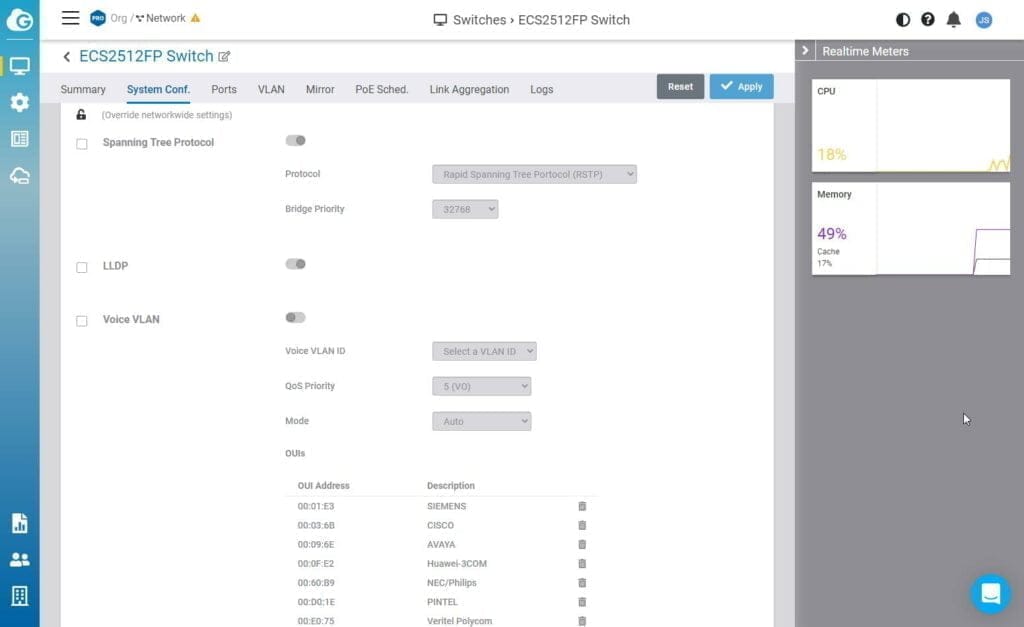Click the Apply button

(741, 87)
